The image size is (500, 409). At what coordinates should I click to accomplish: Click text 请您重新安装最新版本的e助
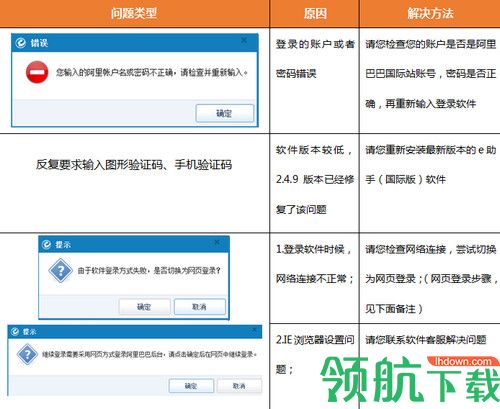(x=431, y=150)
